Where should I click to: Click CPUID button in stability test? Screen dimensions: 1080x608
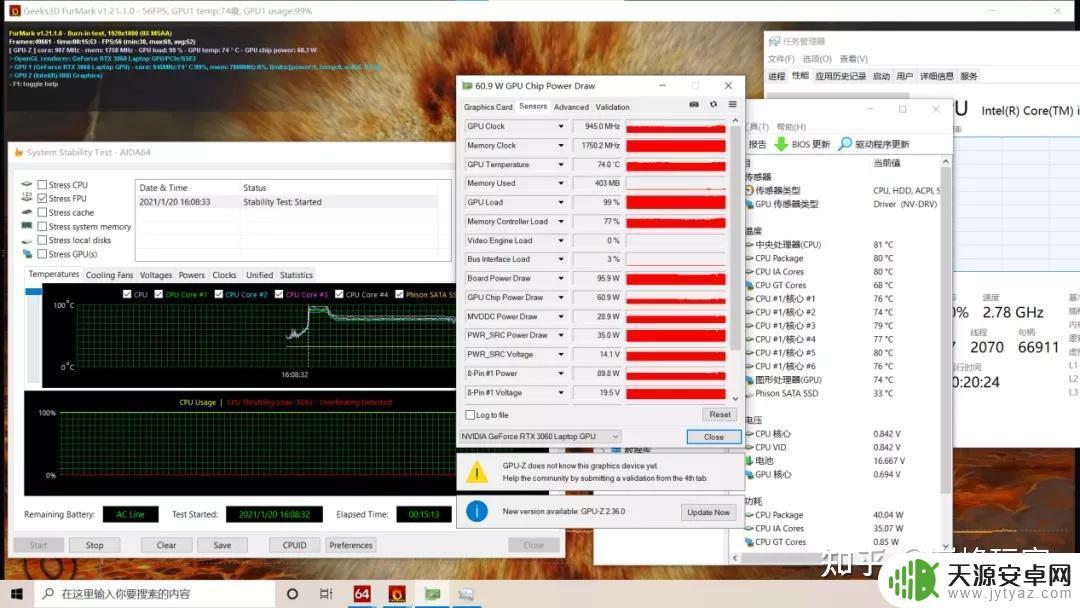[x=294, y=545]
